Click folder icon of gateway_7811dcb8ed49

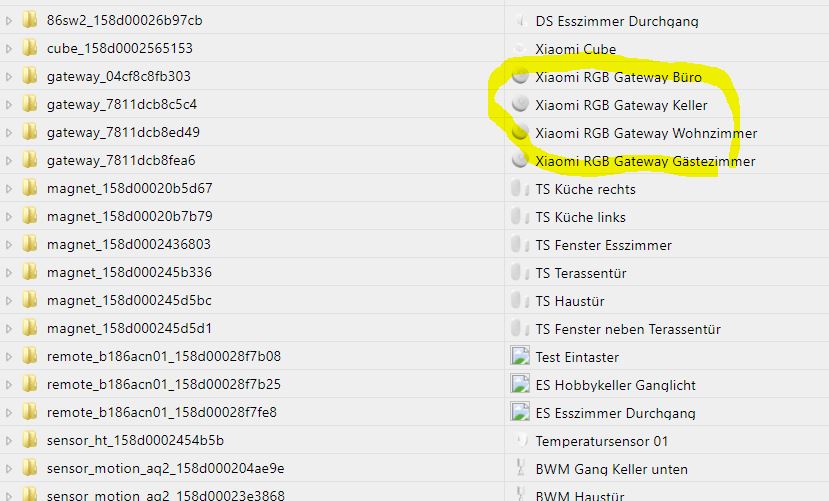pos(30,132)
